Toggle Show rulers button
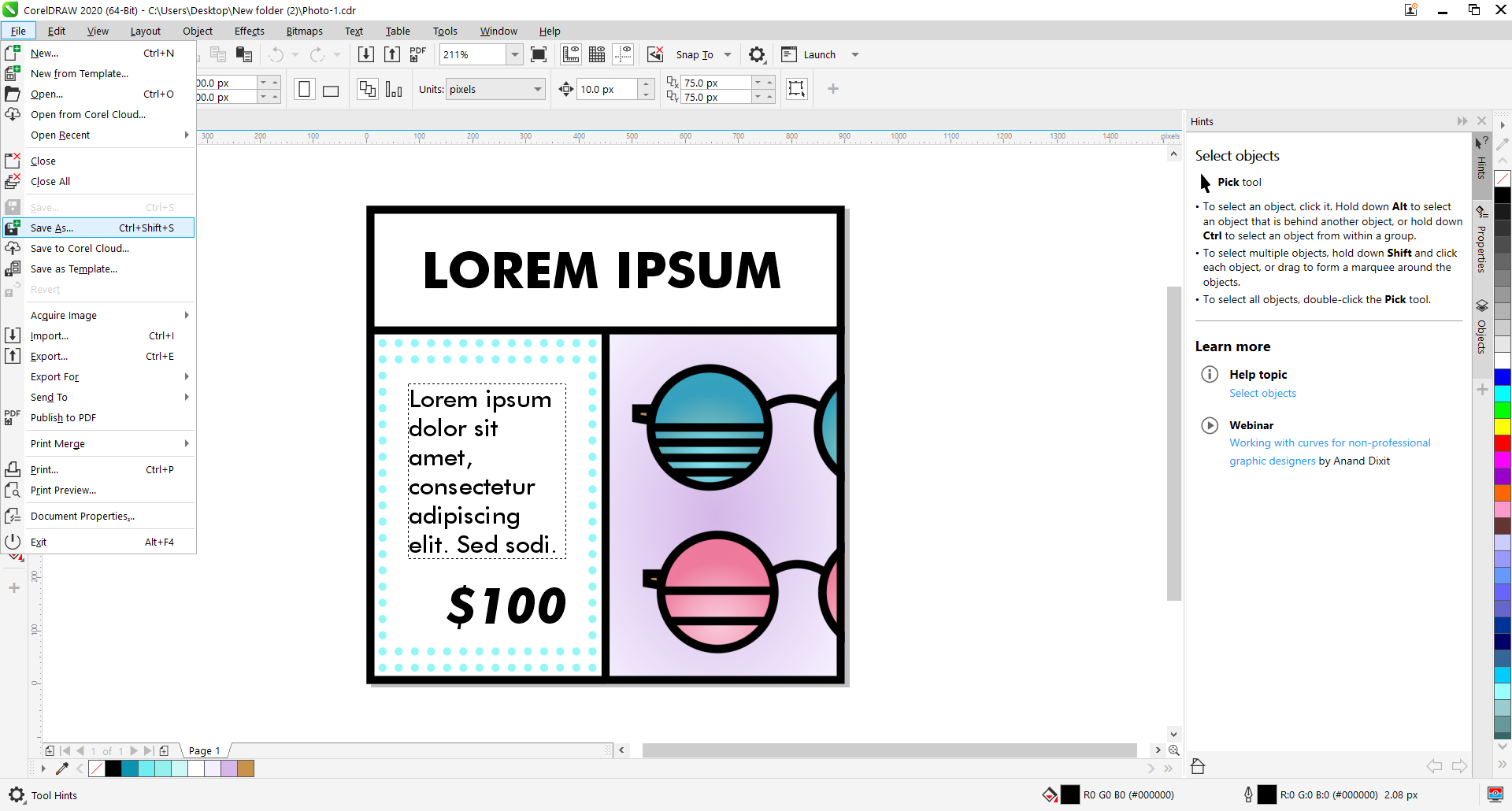 [571, 54]
